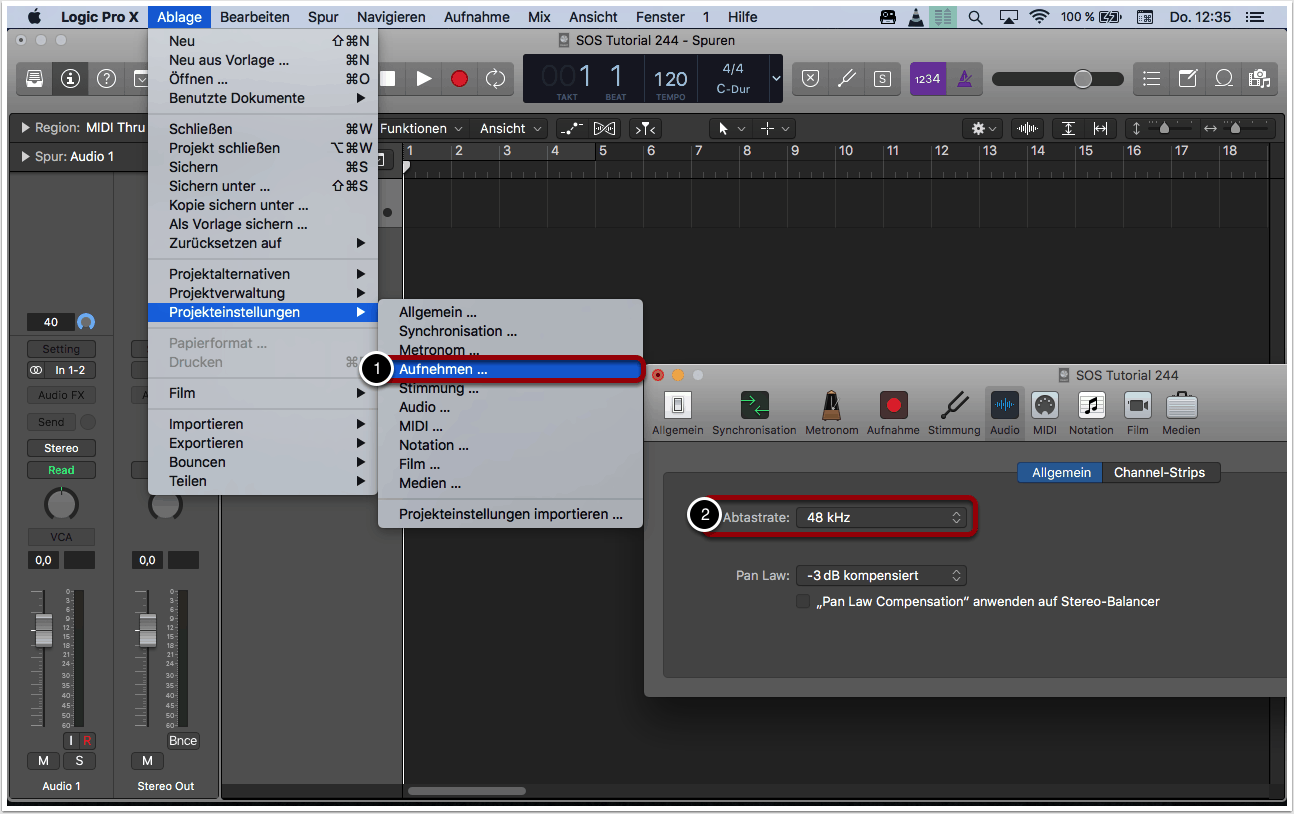1294x814 pixels.
Task: Open the Notation settings icon
Action: coord(1090,406)
